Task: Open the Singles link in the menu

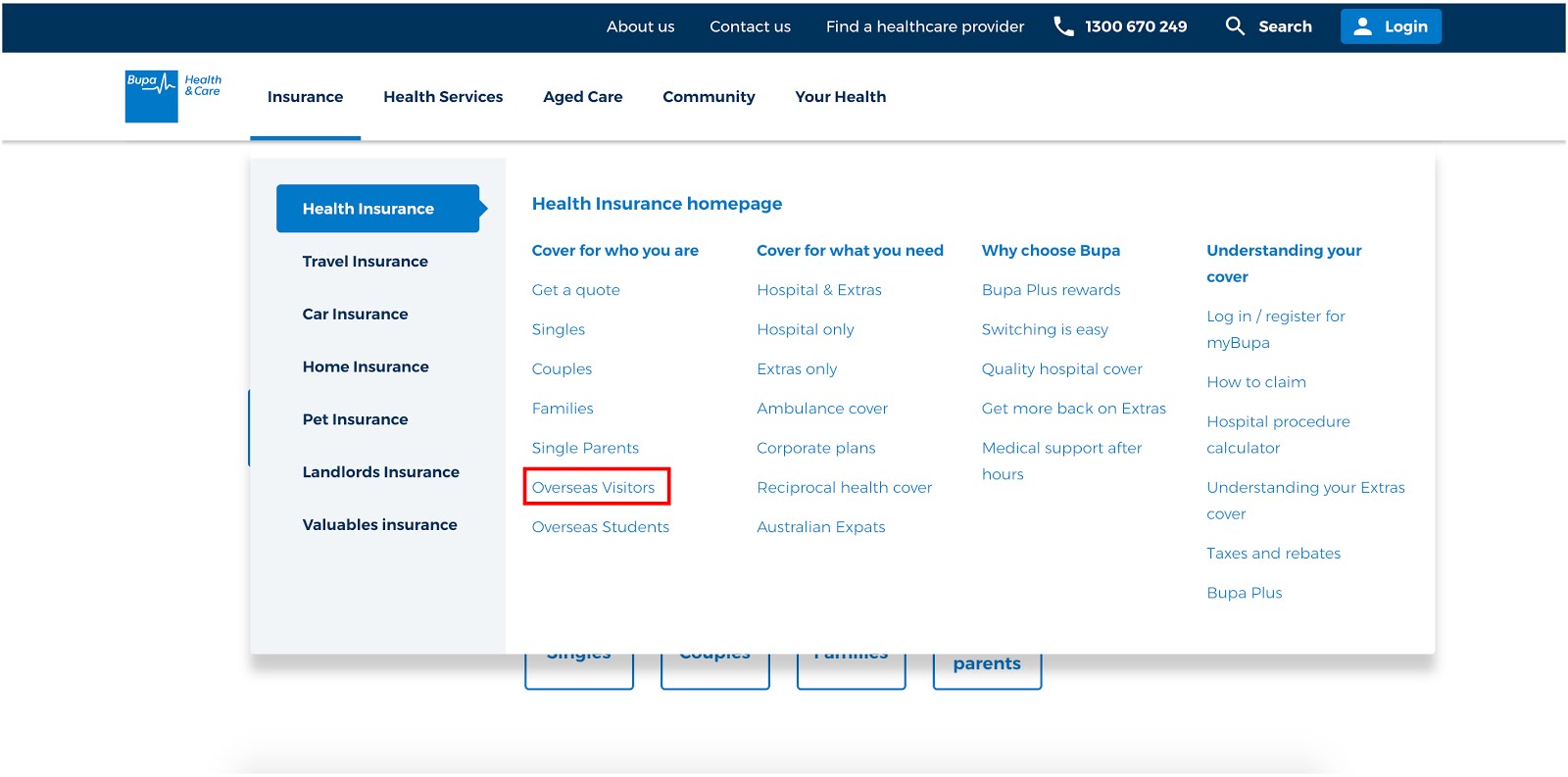Action: (x=558, y=329)
